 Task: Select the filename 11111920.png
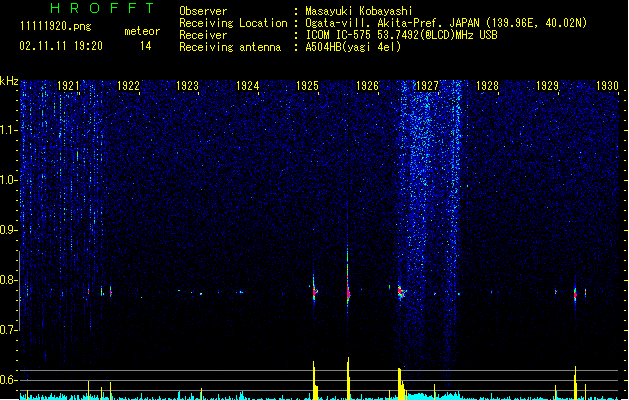click(x=55, y=26)
